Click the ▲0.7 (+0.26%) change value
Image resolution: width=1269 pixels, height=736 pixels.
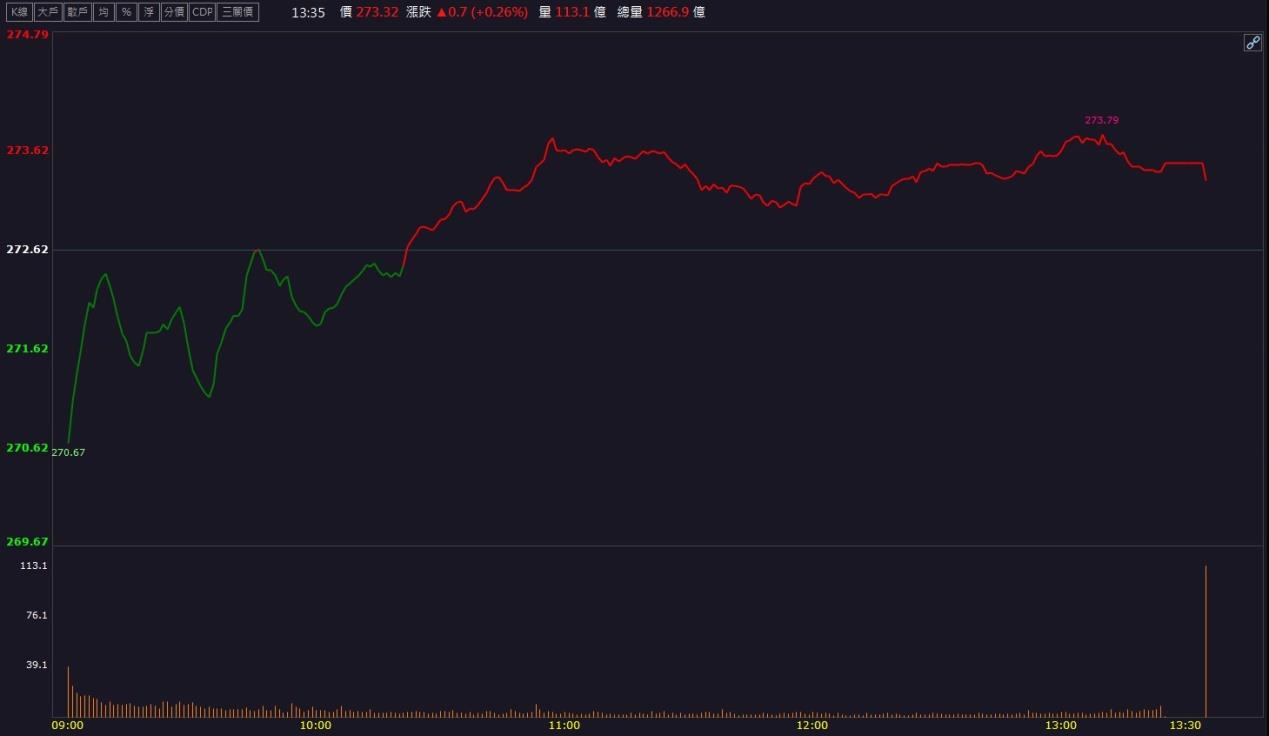tap(481, 12)
